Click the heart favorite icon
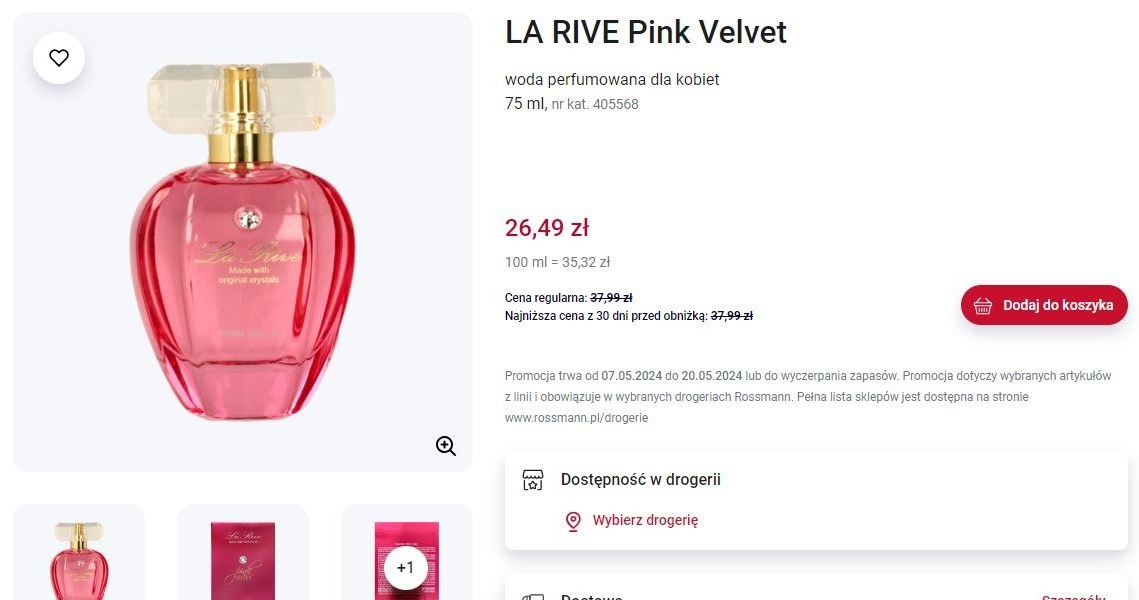Viewport: 1139px width, 600px height. [59, 58]
